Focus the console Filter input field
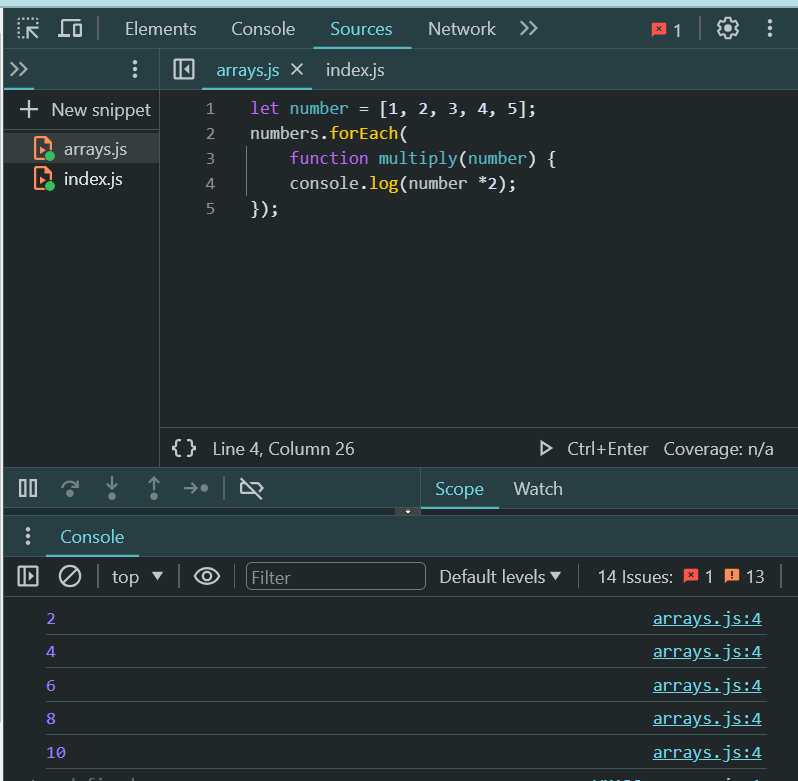 (x=335, y=576)
